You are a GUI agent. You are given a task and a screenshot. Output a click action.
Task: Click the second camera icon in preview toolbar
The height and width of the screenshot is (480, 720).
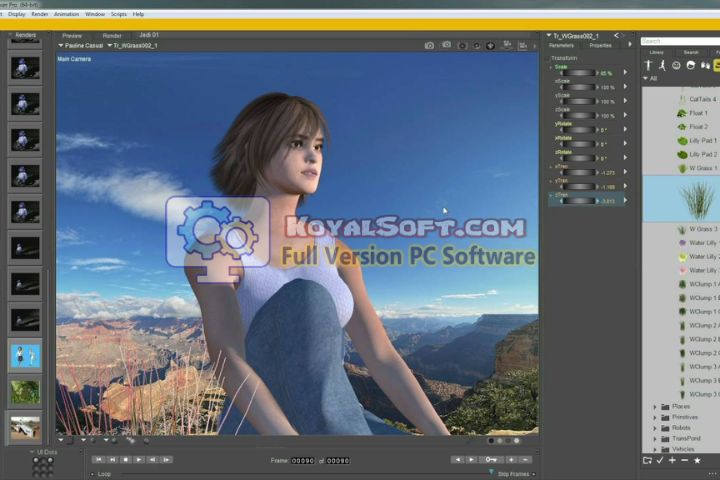pyautogui.click(x=446, y=45)
